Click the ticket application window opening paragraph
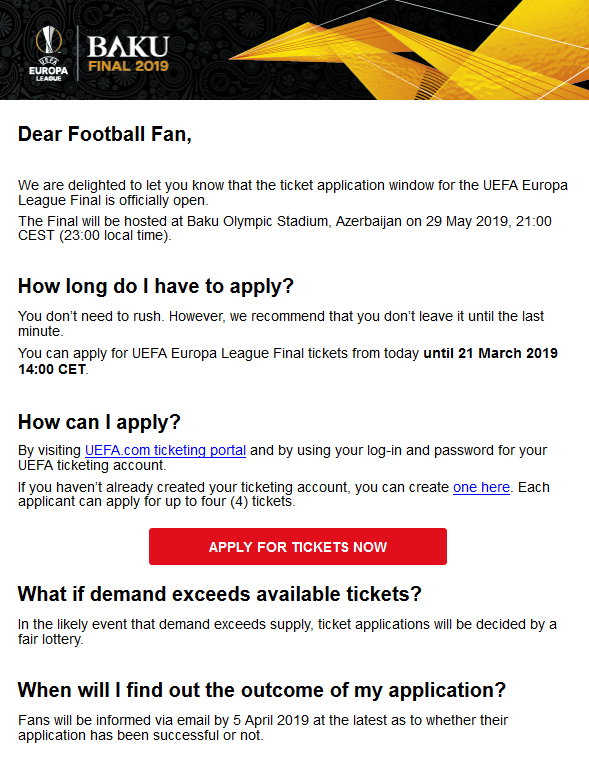 pyautogui.click(x=293, y=193)
